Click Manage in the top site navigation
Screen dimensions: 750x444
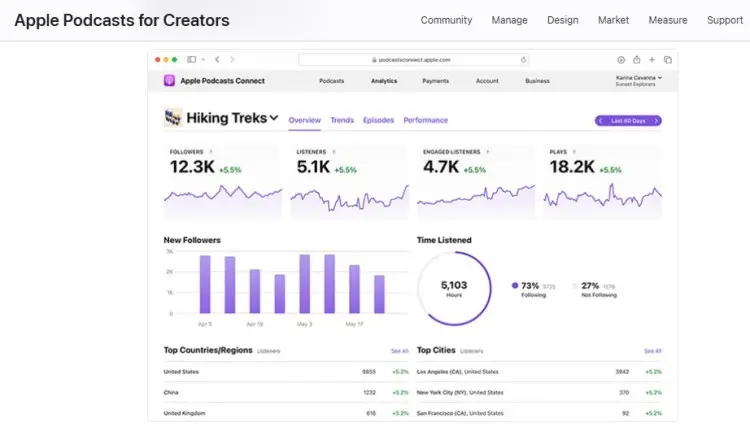pyautogui.click(x=509, y=20)
